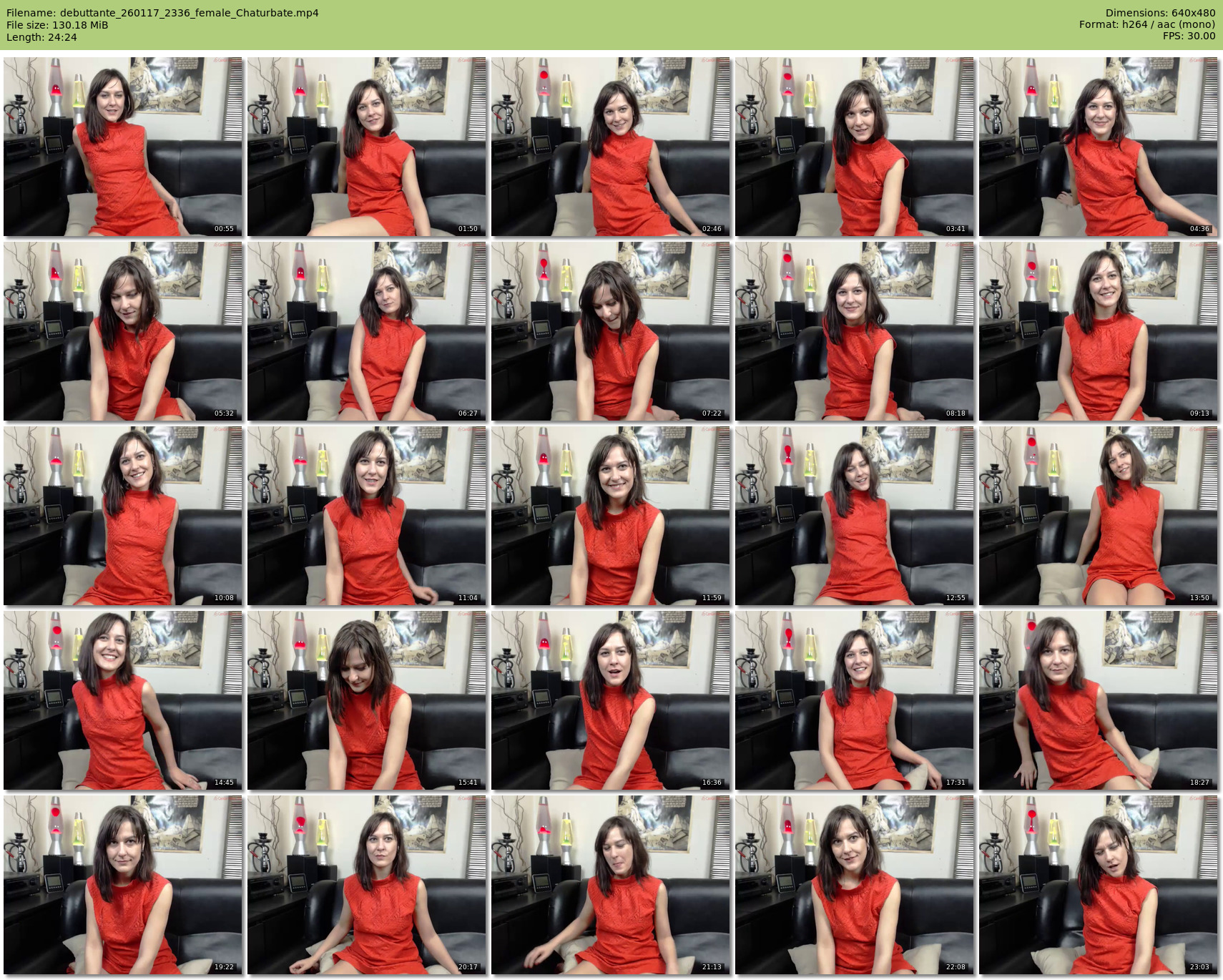Click the 07:22 frame preview
Screen dimensions: 1223x980
[x=611, y=331]
